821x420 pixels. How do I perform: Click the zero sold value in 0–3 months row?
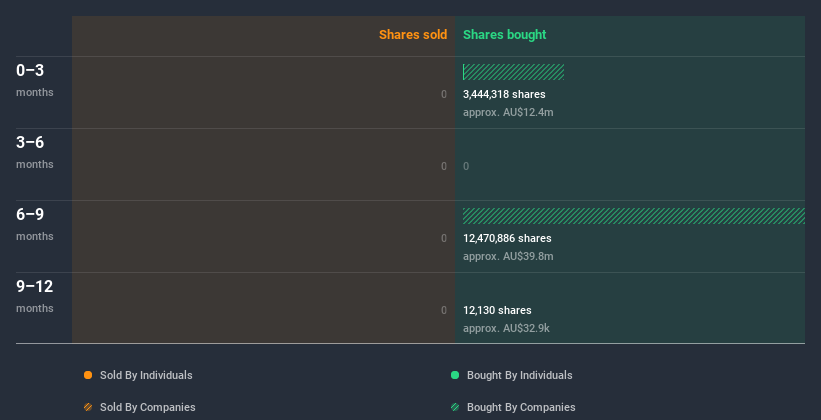coord(444,94)
